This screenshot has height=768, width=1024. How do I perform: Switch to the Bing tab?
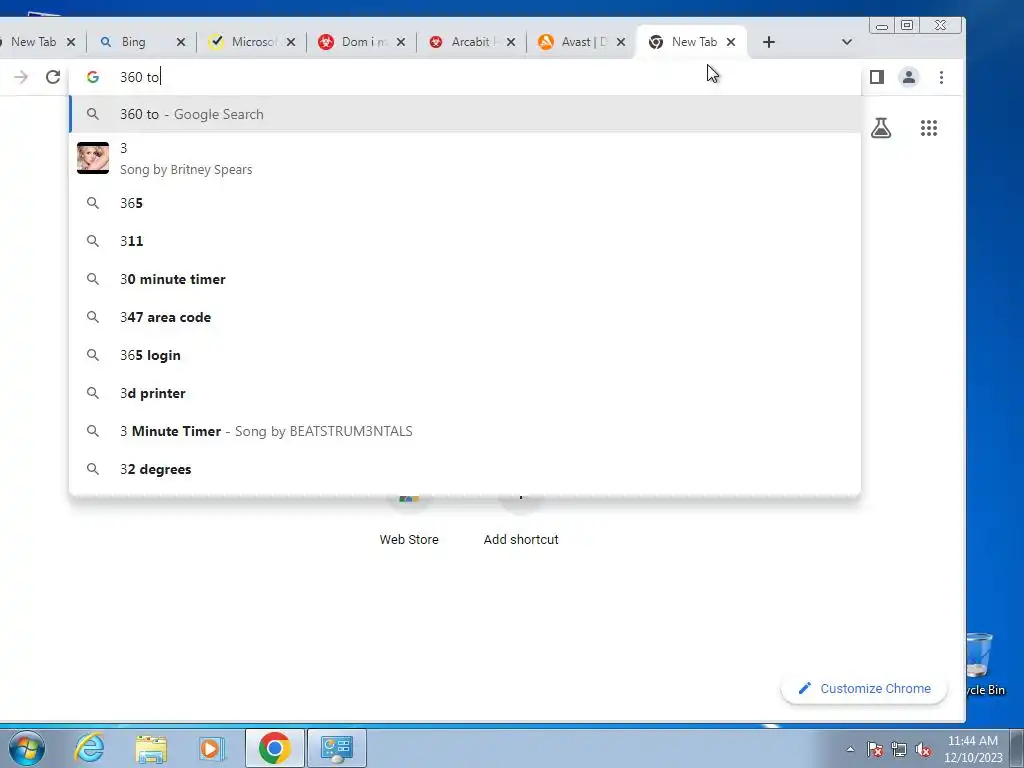tap(134, 42)
